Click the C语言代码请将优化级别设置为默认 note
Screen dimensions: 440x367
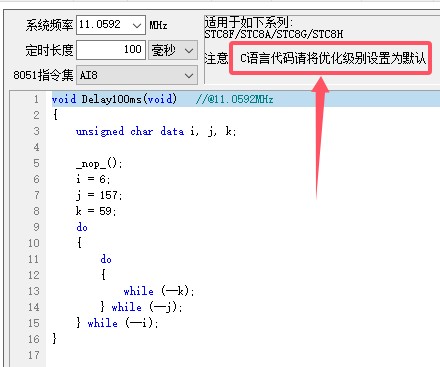tap(333, 58)
